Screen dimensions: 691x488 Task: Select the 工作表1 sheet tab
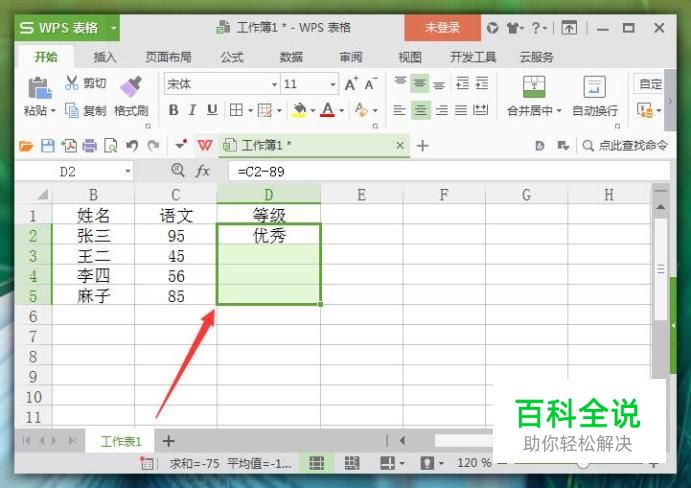[x=120, y=441]
